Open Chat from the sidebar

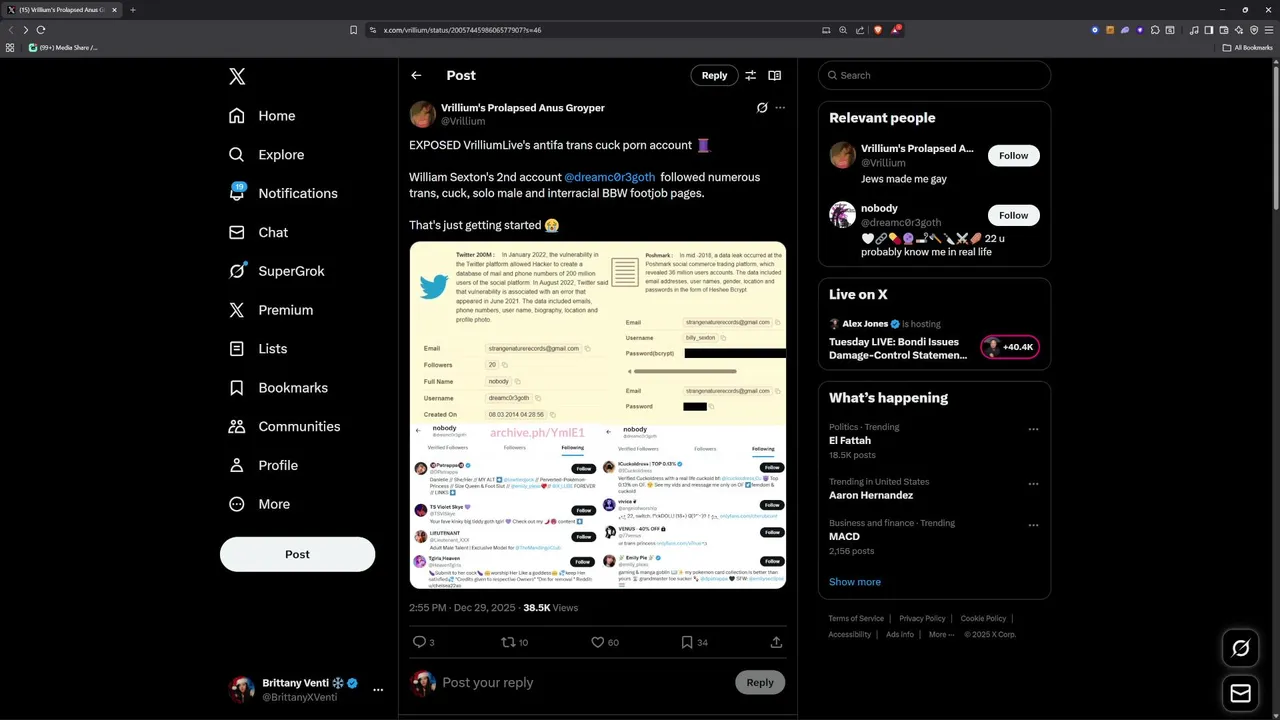pyautogui.click(x=258, y=232)
